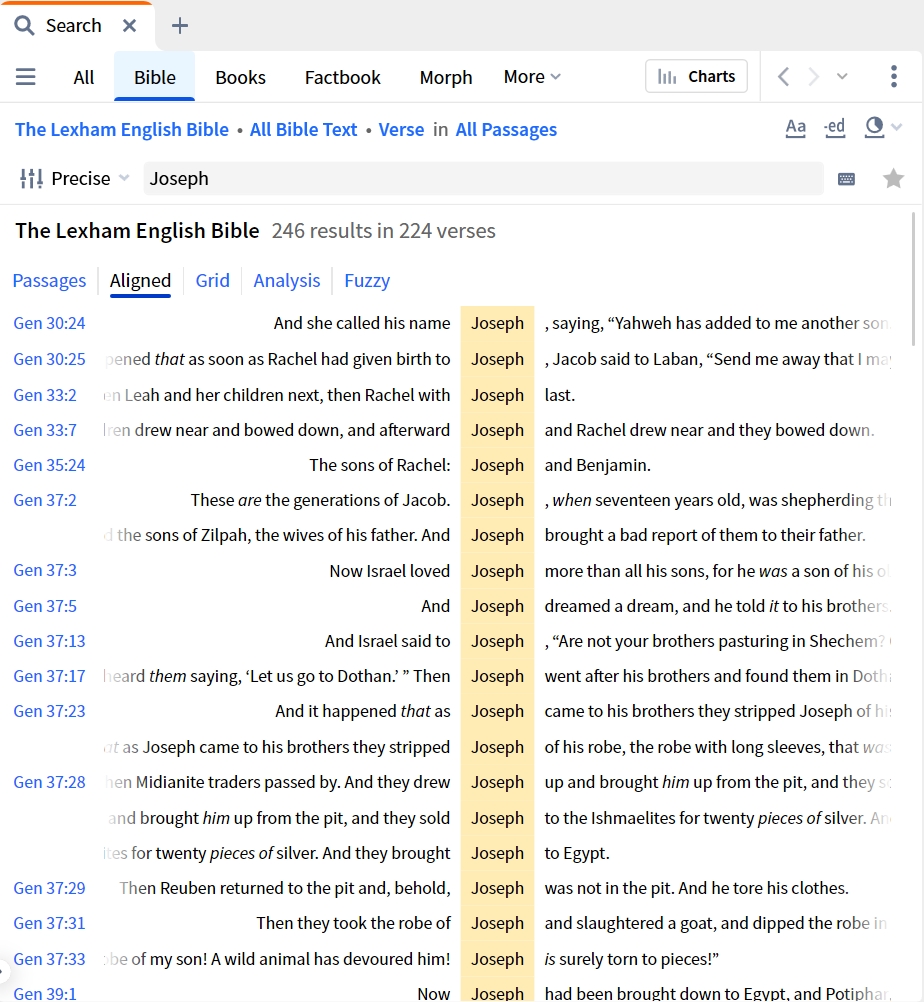Click 'Now Israel loved' result text
924x1002 pixels.
tap(390, 571)
